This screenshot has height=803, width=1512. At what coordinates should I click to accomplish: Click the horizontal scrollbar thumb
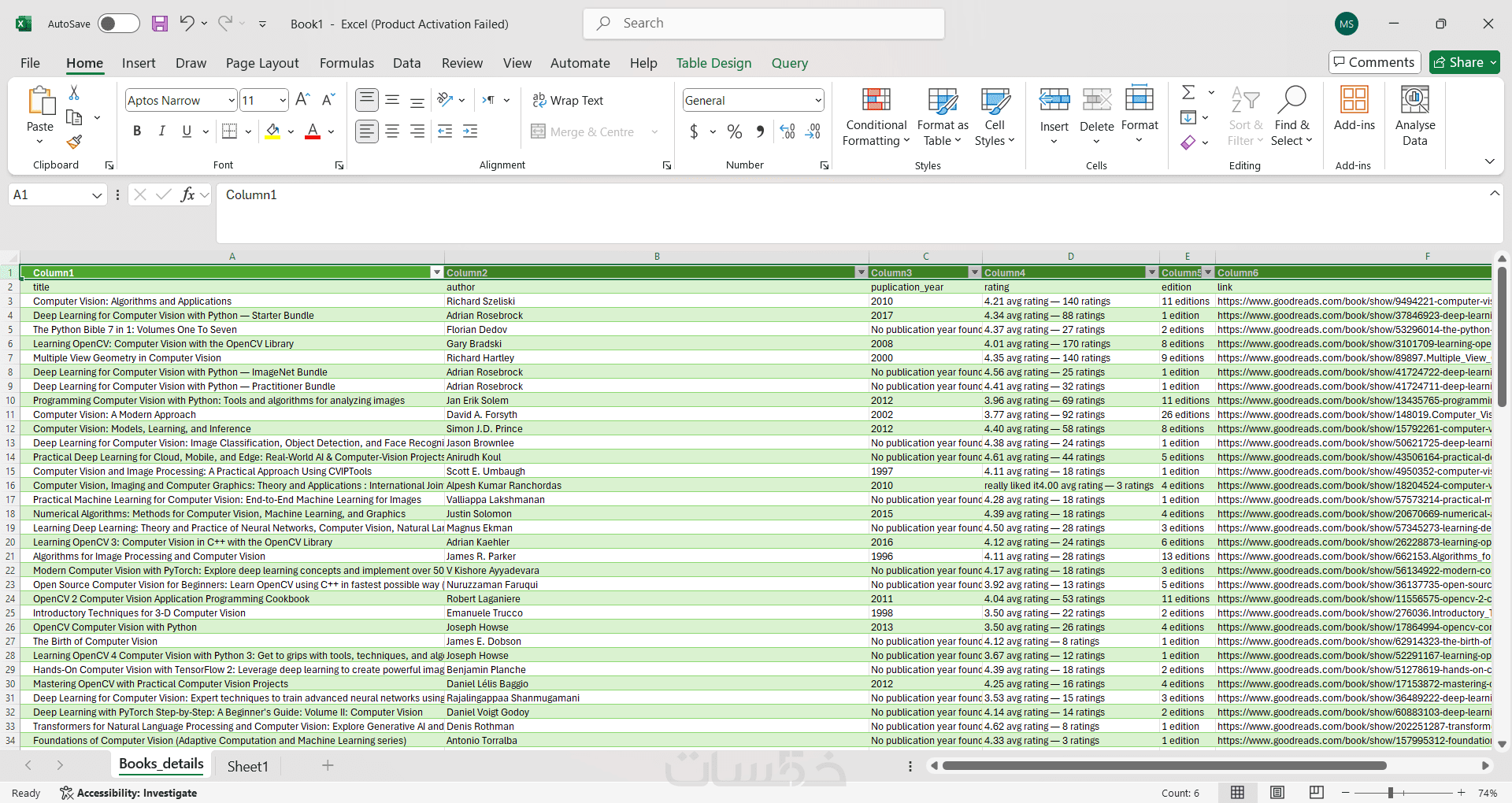[1164, 765]
